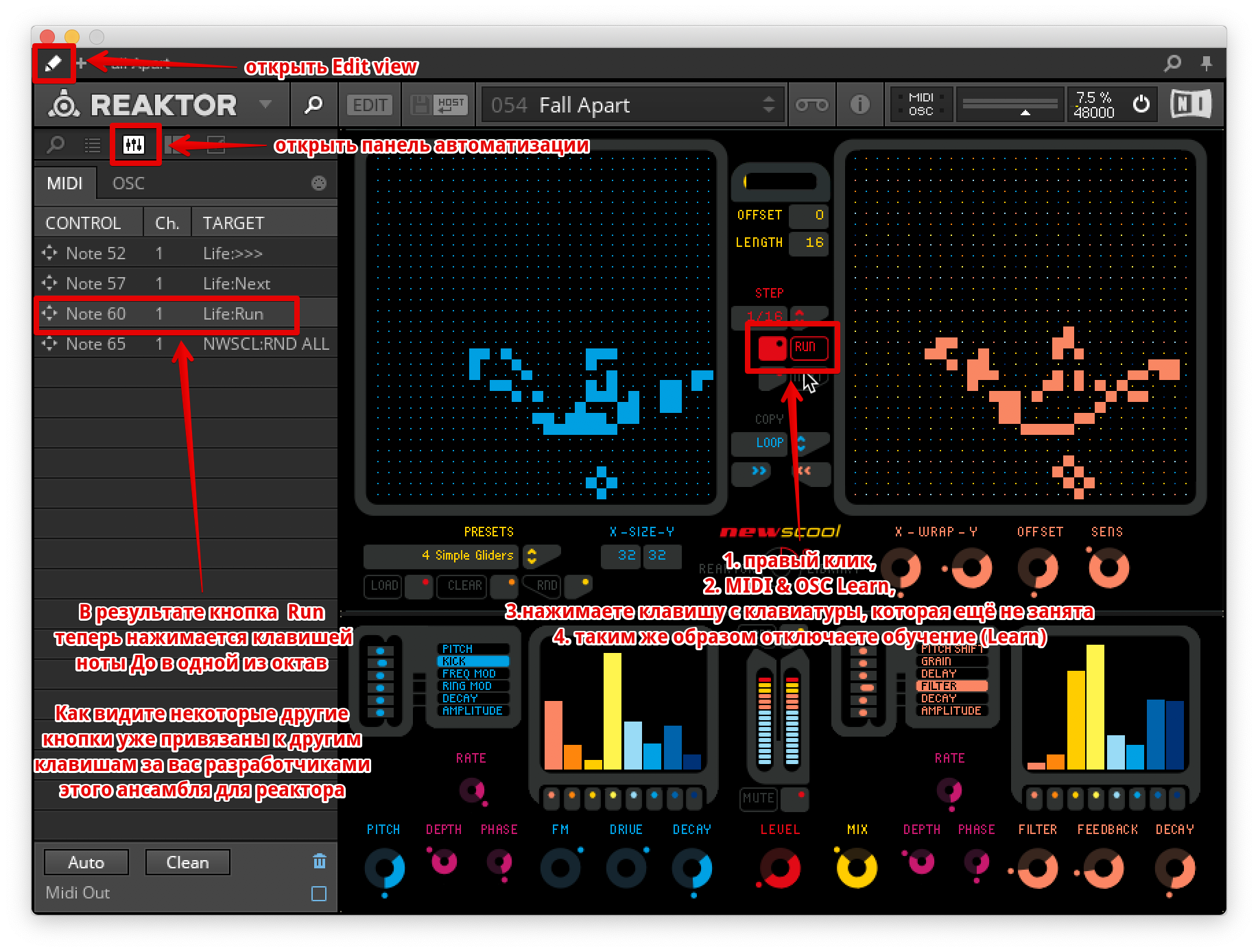Toggle the audio engine power icon

tap(1141, 104)
